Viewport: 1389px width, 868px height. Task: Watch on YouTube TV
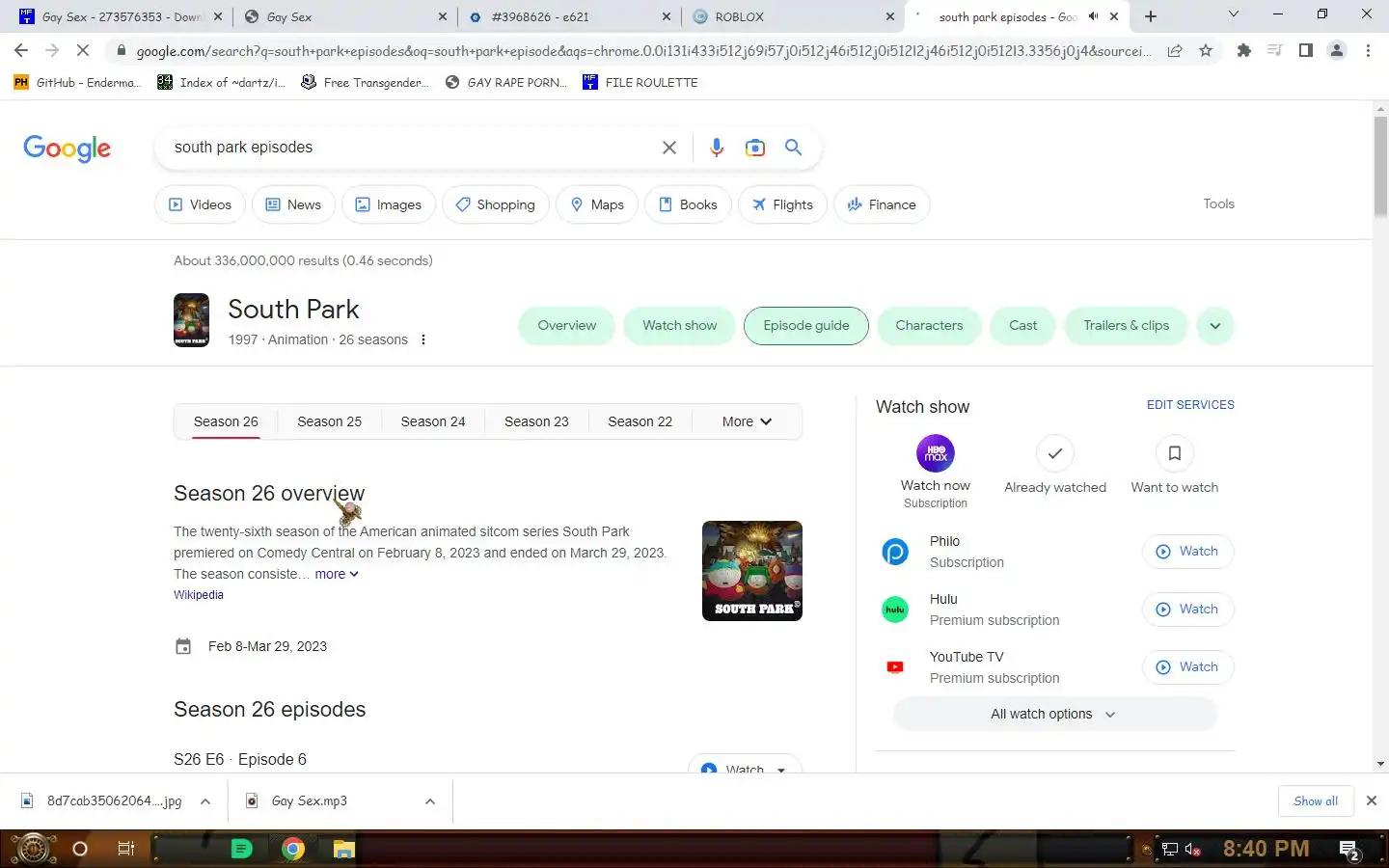[x=1188, y=667]
